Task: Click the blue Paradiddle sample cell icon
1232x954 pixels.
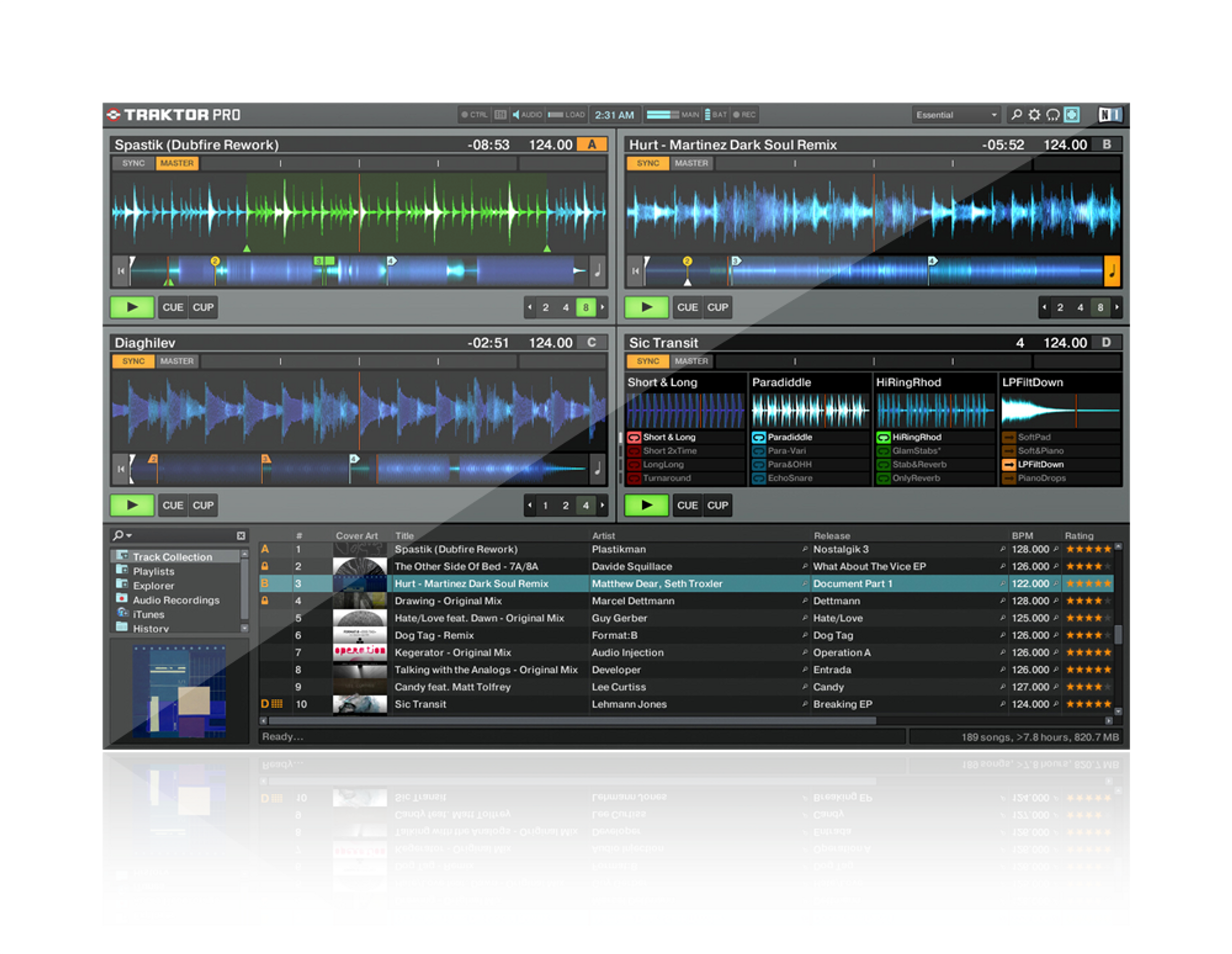Action: [759, 437]
